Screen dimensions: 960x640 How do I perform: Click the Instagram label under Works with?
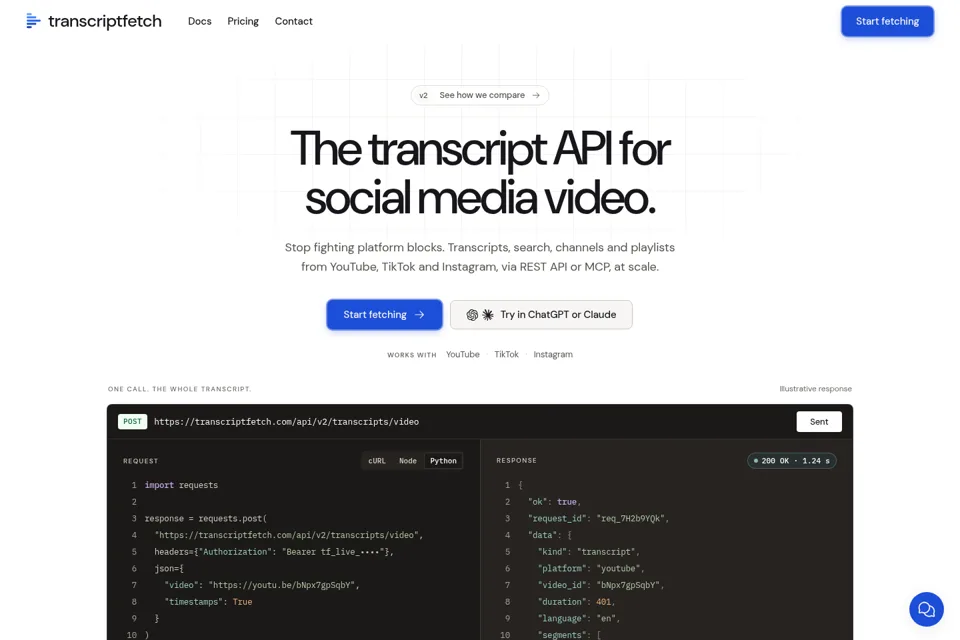(553, 355)
